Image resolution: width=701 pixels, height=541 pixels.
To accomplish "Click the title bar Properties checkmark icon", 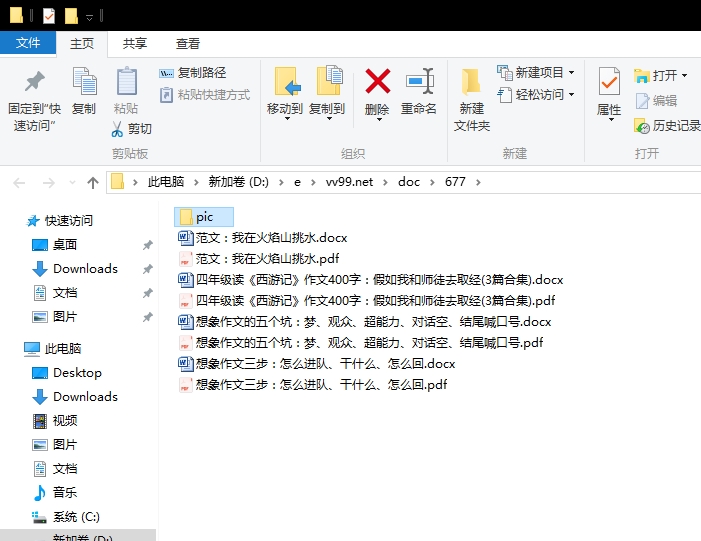I will point(49,16).
